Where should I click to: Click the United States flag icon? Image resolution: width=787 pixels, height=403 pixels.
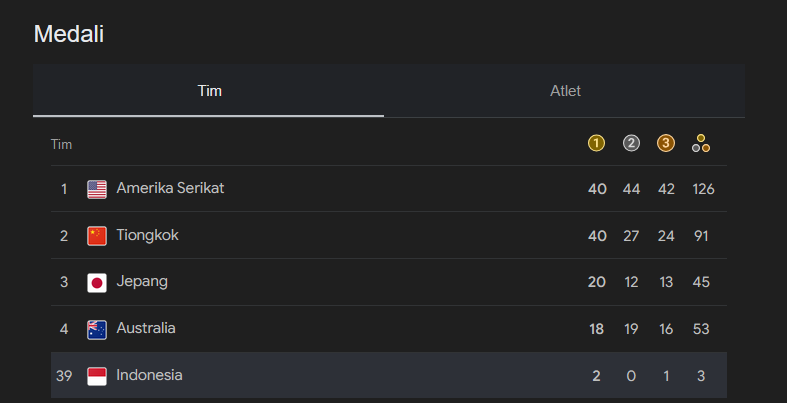[x=97, y=189]
